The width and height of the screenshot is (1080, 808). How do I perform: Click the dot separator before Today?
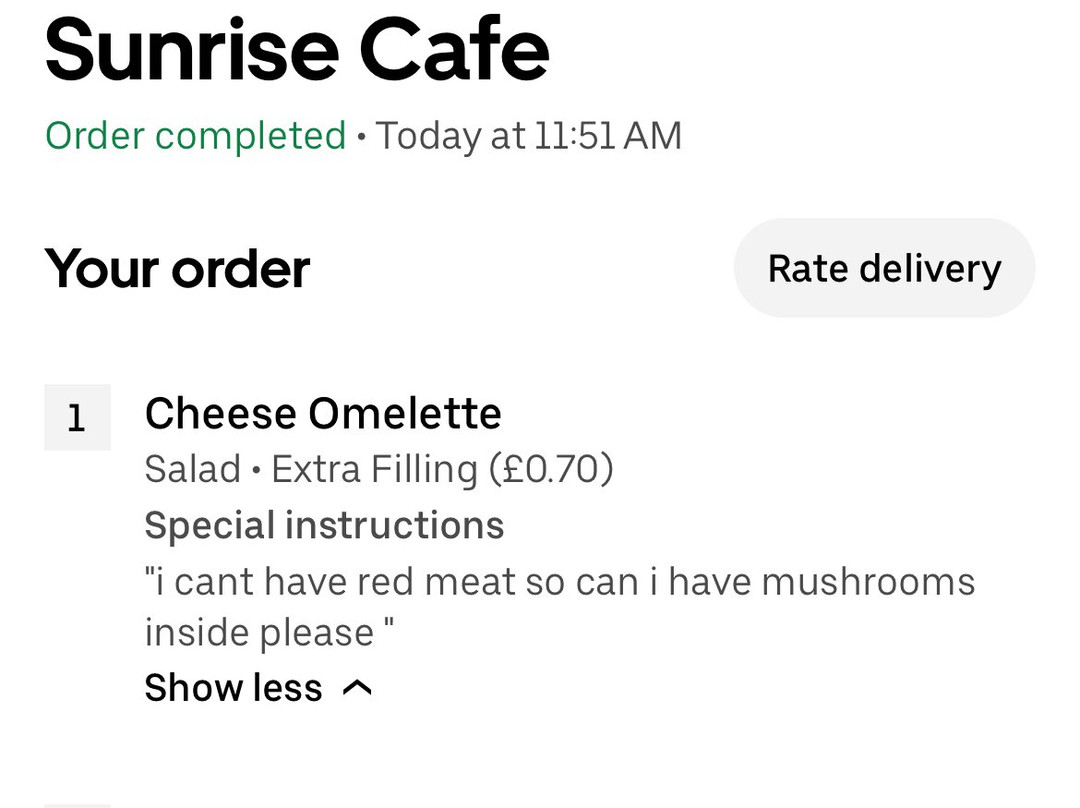point(361,137)
